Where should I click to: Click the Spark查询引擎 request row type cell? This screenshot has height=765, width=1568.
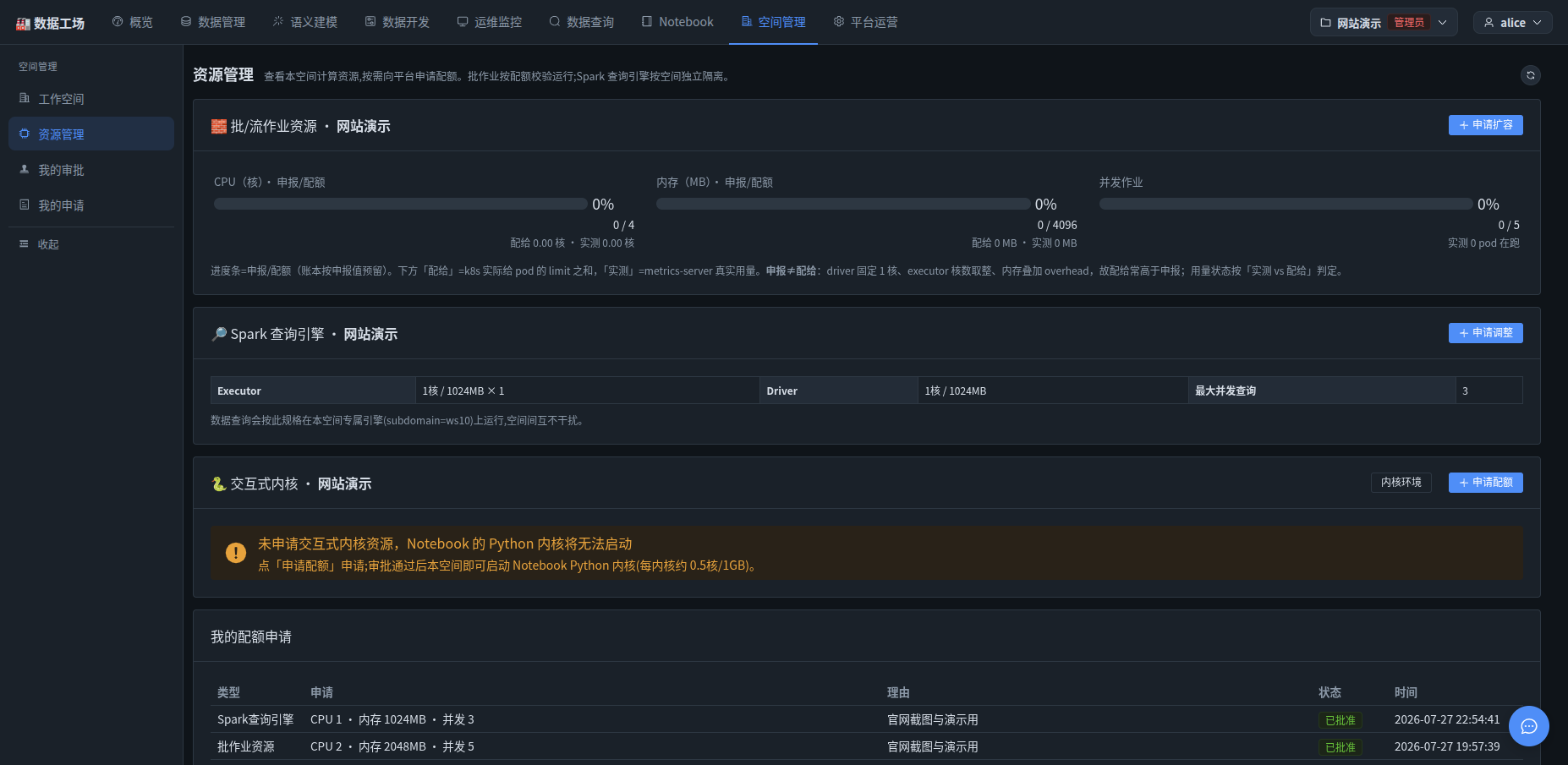[255, 719]
